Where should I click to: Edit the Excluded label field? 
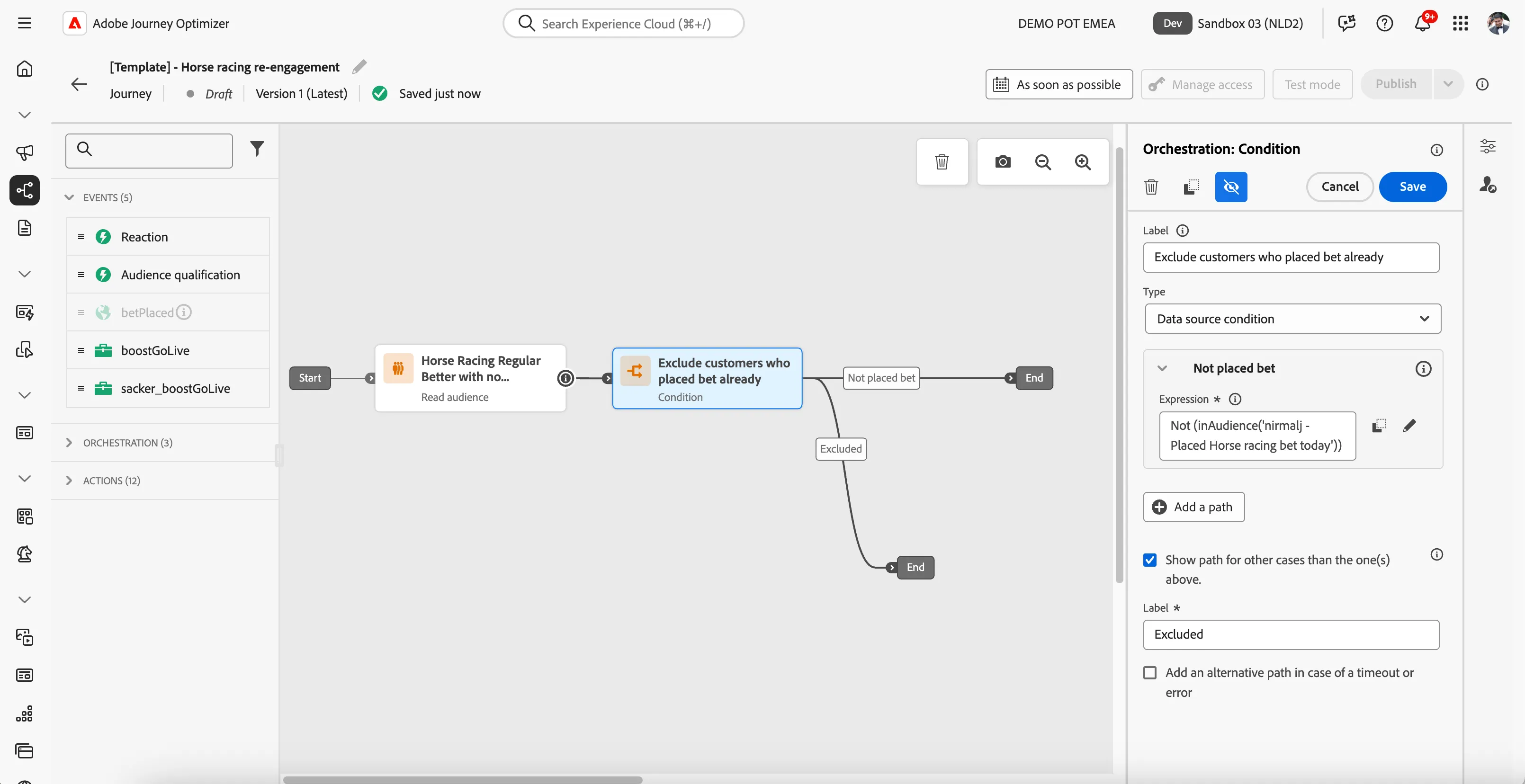1291,635
